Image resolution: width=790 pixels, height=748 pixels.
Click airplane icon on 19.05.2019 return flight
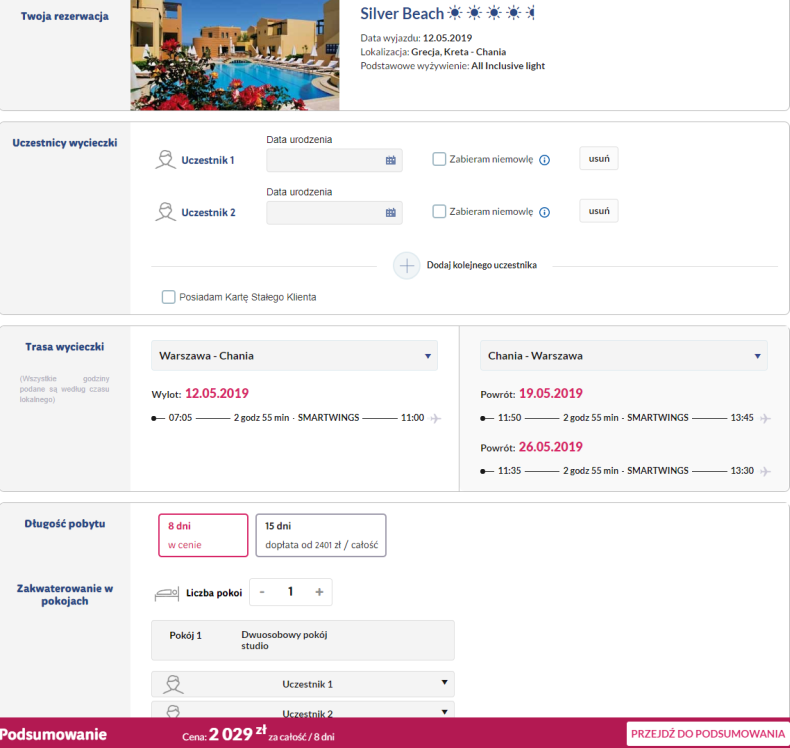pyautogui.click(x=765, y=418)
